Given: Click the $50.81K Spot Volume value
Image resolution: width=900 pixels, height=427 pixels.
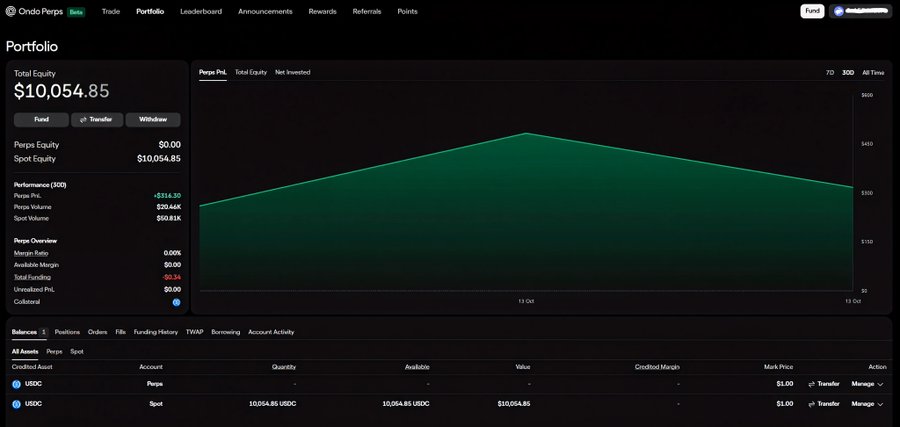Looking at the screenshot, I should tap(169, 218).
